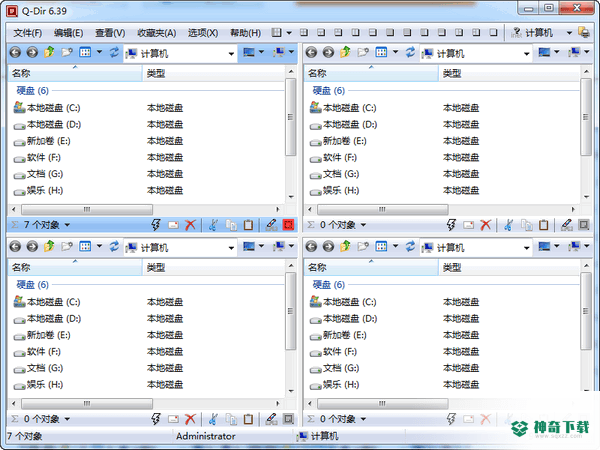Open 编辑(E) menu

[x=68, y=33]
